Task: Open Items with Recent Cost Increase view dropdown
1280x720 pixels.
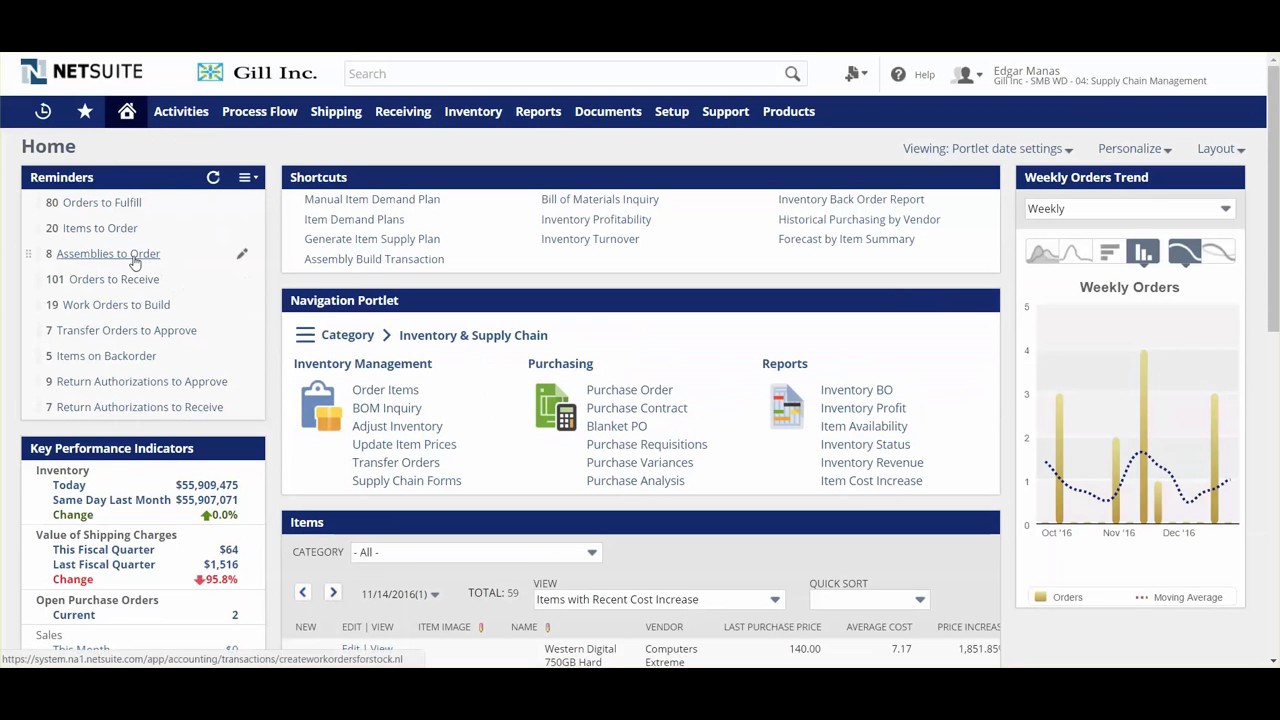Action: [x=658, y=599]
